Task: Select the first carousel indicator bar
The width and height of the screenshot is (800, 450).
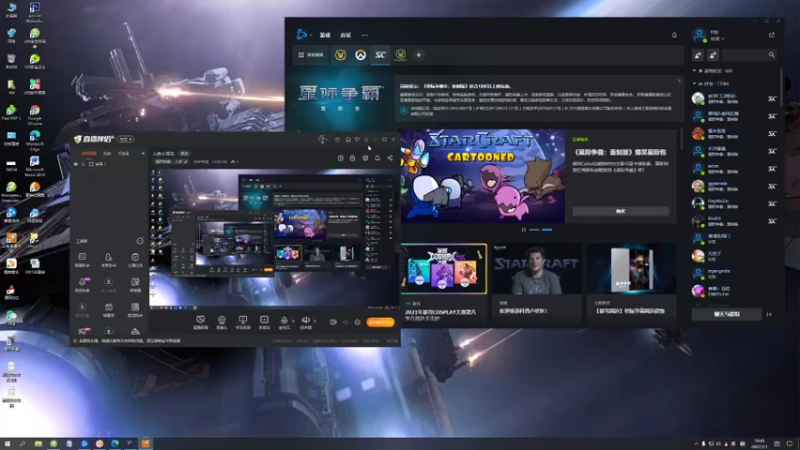Action: [534, 230]
